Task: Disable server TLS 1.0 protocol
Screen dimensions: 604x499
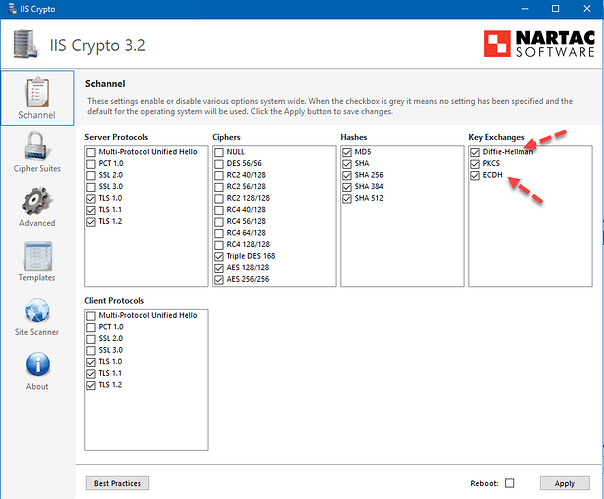Action: [x=91, y=198]
